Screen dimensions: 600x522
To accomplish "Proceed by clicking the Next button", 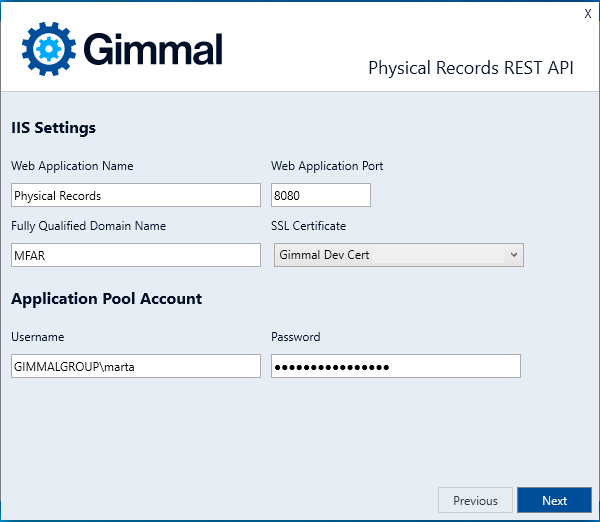I will (554, 501).
